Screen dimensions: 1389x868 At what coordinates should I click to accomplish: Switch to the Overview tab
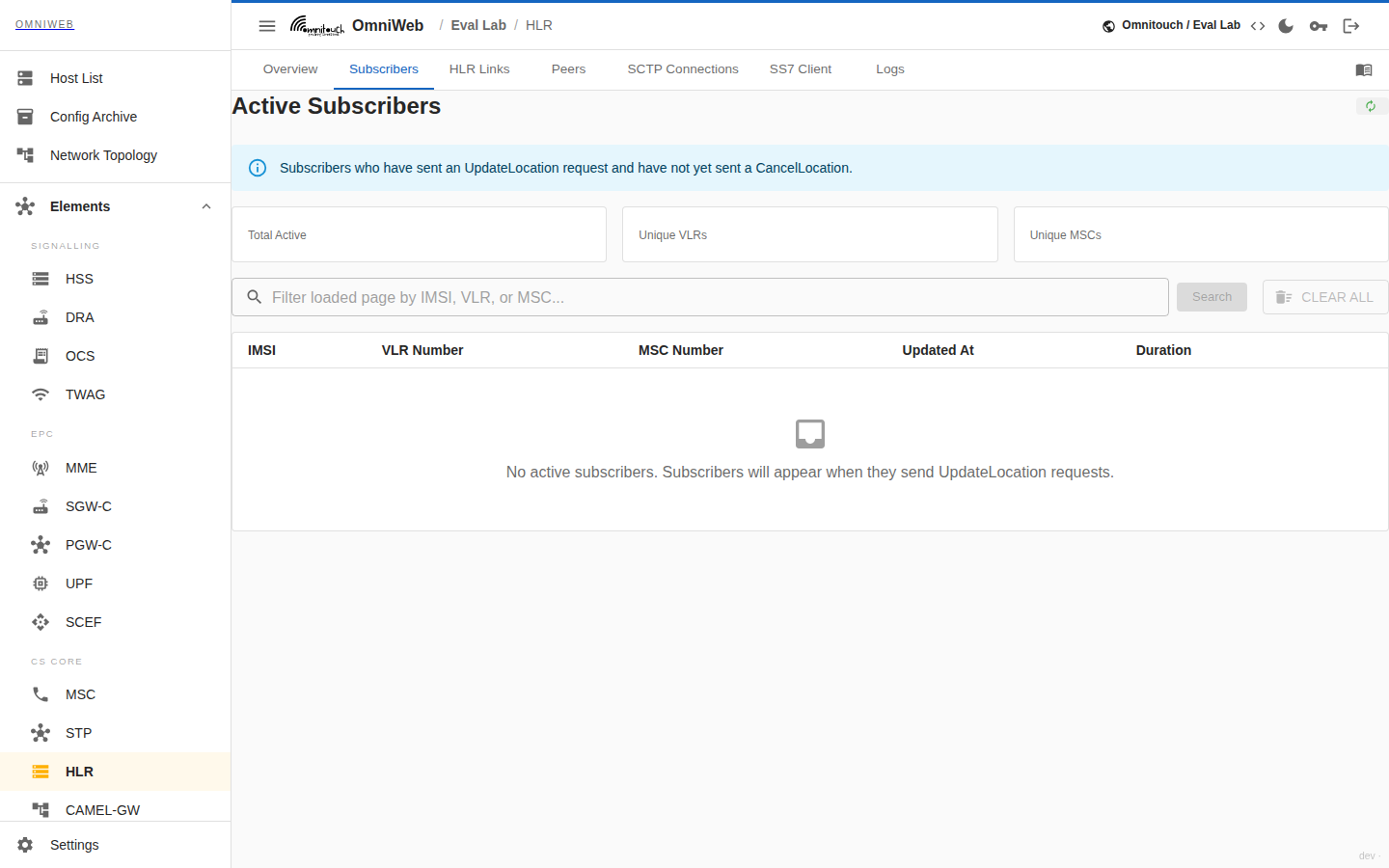(290, 69)
